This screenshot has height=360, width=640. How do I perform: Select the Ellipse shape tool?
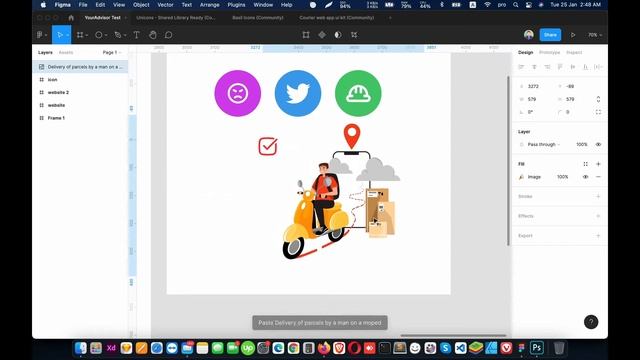click(x=99, y=35)
